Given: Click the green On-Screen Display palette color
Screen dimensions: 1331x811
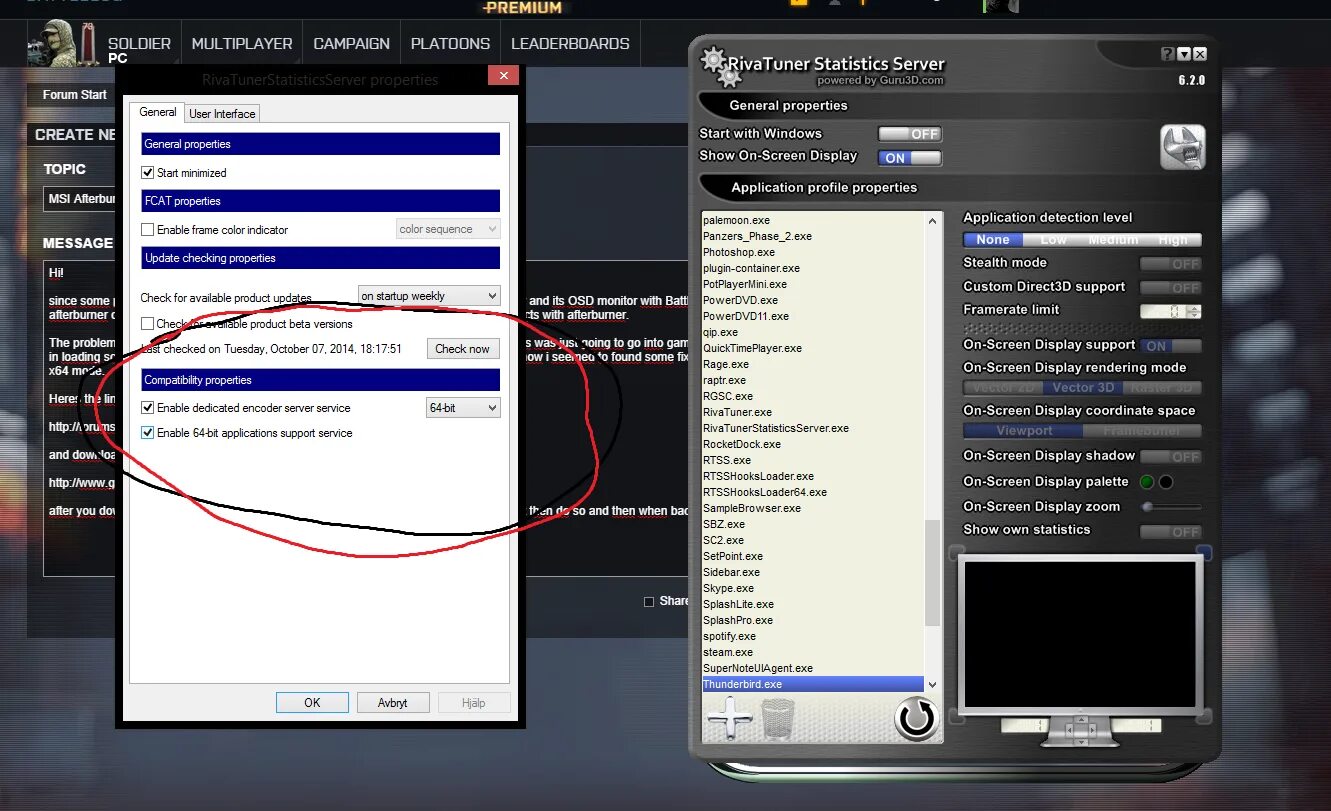Looking at the screenshot, I should (x=1147, y=482).
